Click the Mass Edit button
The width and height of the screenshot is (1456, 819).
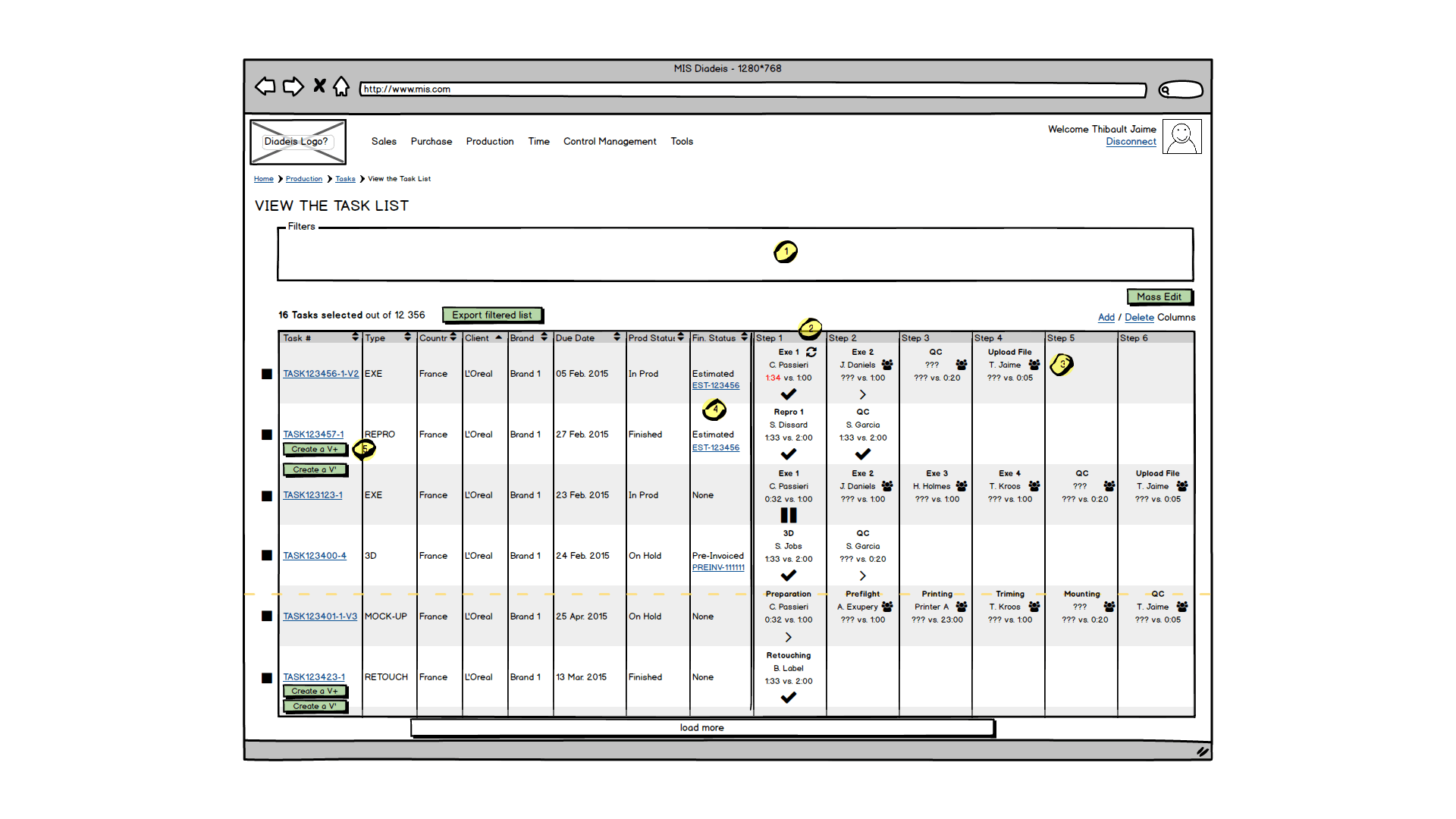1159,297
